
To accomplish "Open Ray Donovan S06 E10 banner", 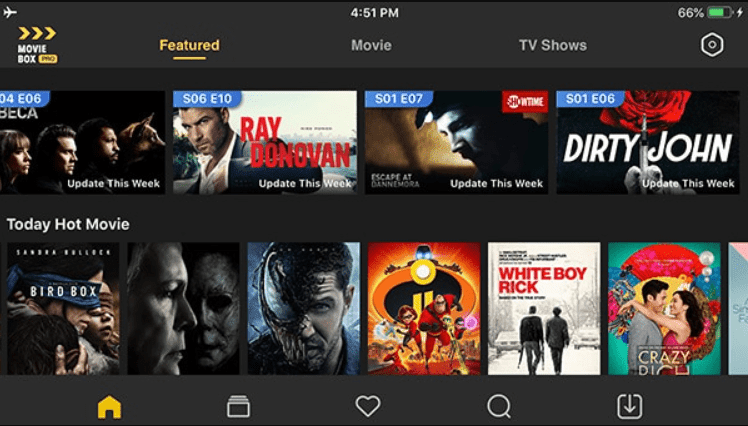I will pyautogui.click(x=265, y=142).
